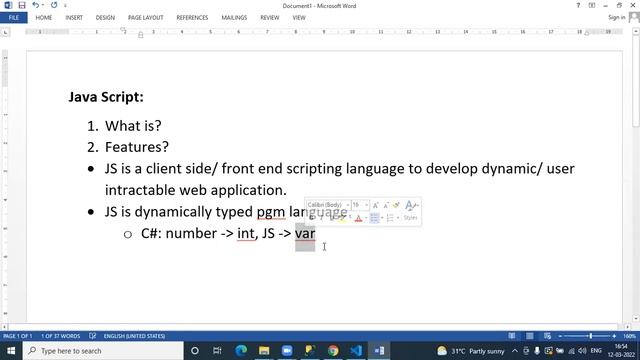Open the Undo history dropdown arrow
The width and height of the screenshot is (640, 360).
[43, 5]
